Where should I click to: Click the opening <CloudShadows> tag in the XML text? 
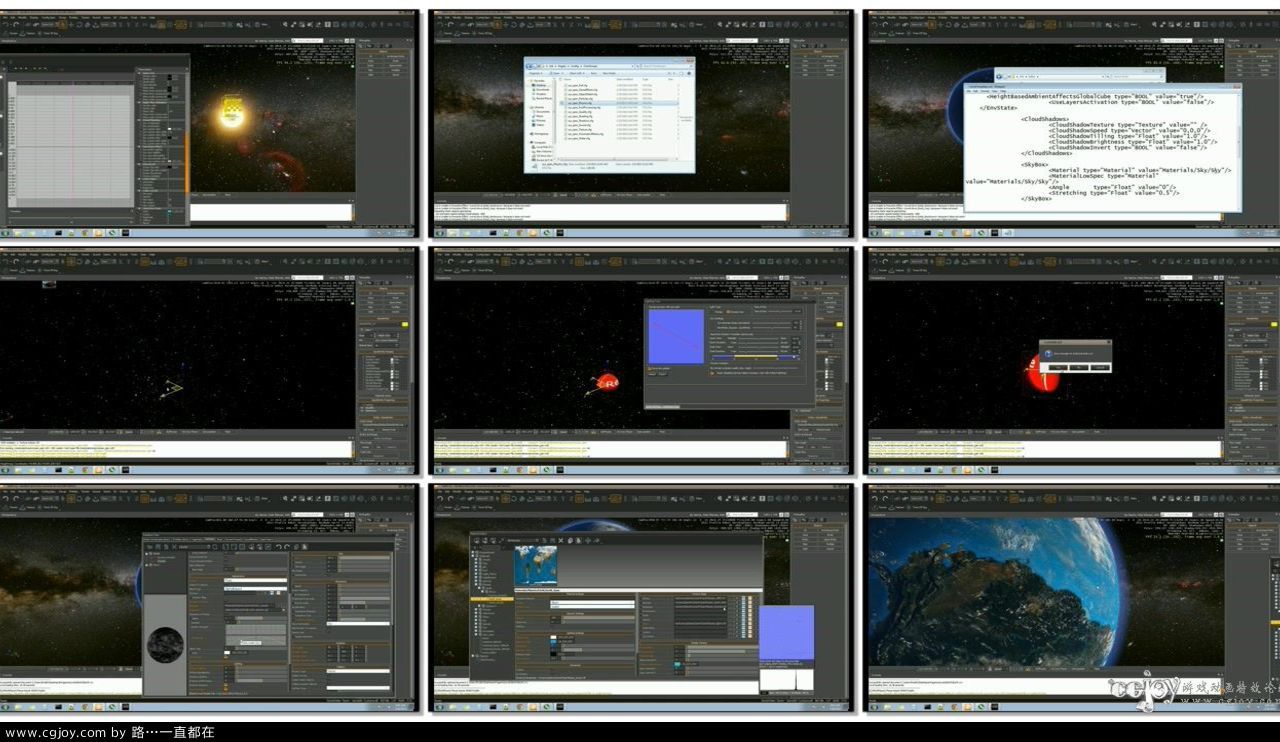pos(1045,118)
